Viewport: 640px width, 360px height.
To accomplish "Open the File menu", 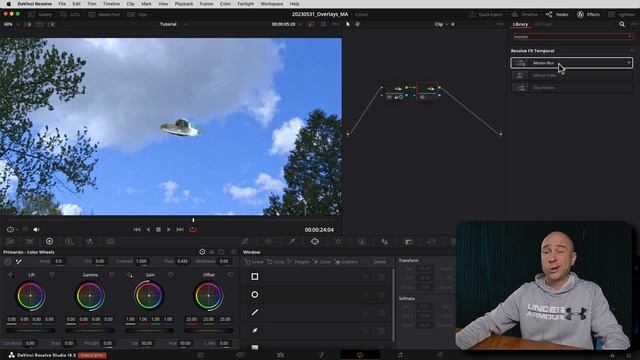I will (62, 4).
